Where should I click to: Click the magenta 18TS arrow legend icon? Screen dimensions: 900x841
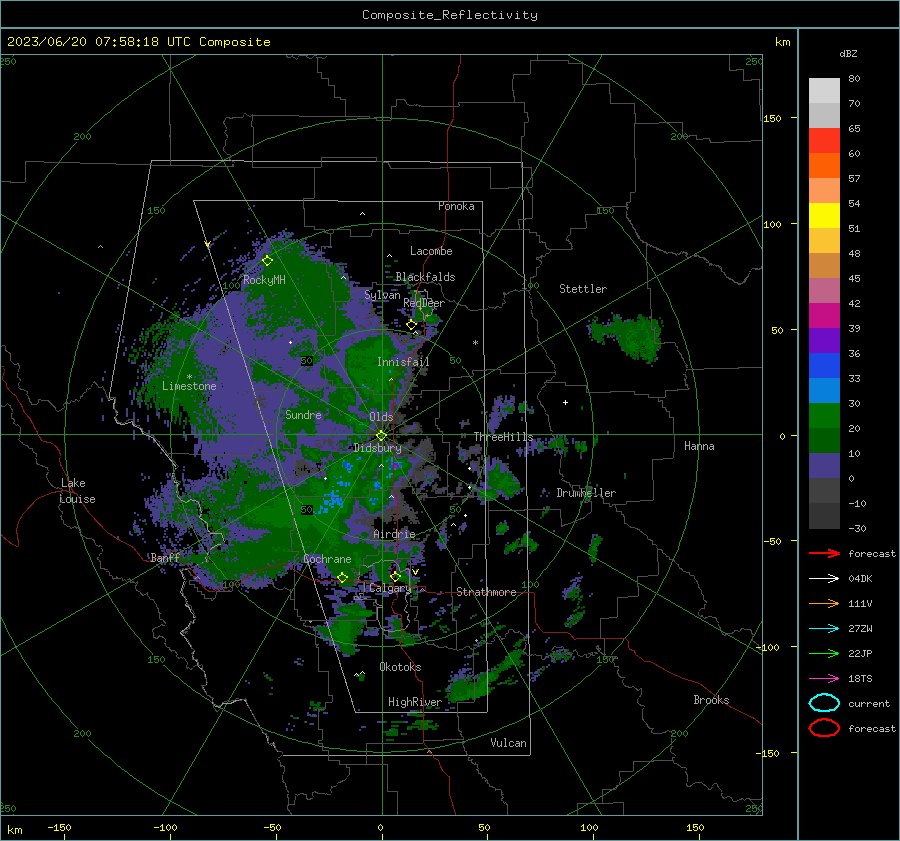click(824, 678)
